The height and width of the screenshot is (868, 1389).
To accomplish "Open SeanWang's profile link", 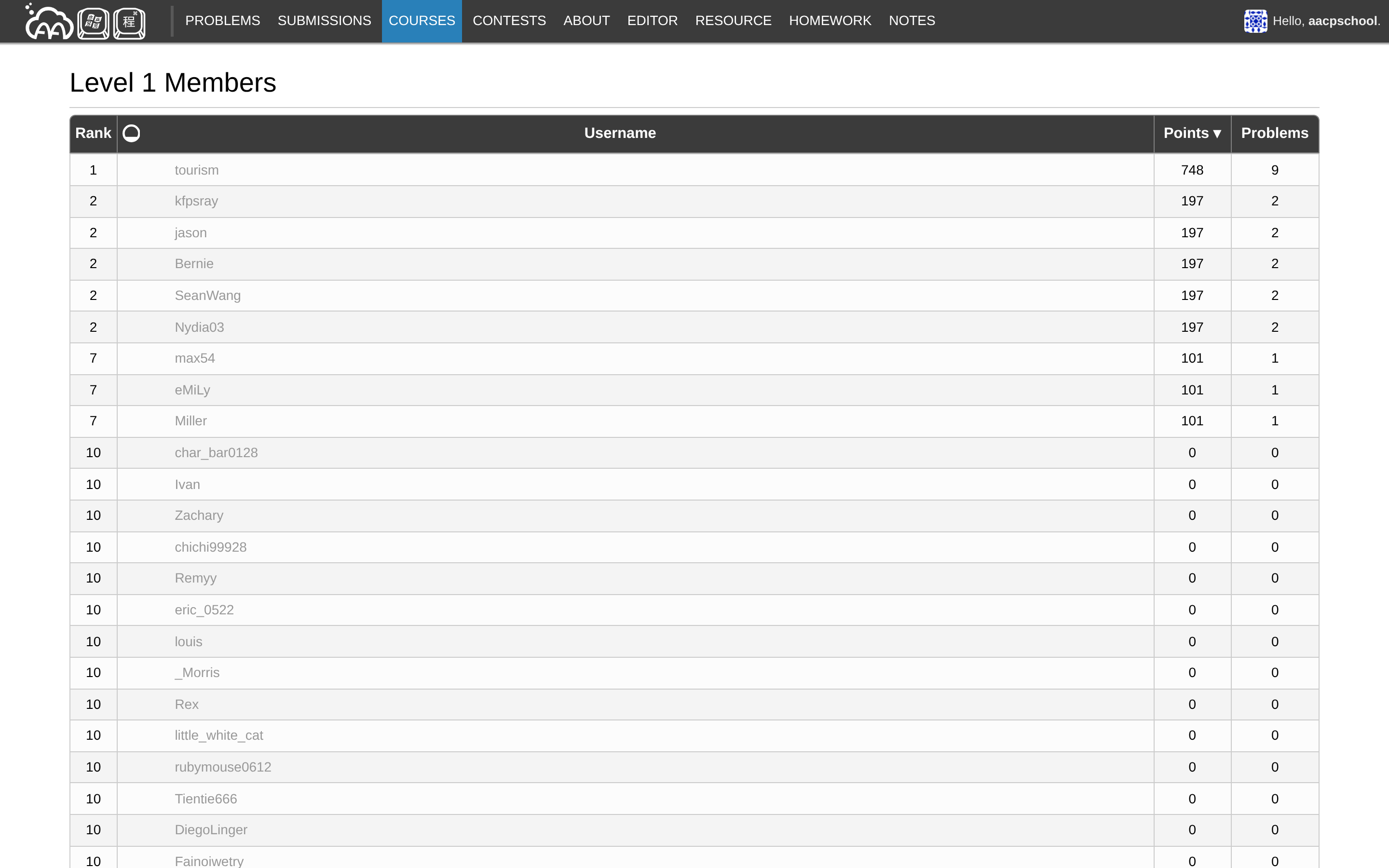I will (207, 296).
